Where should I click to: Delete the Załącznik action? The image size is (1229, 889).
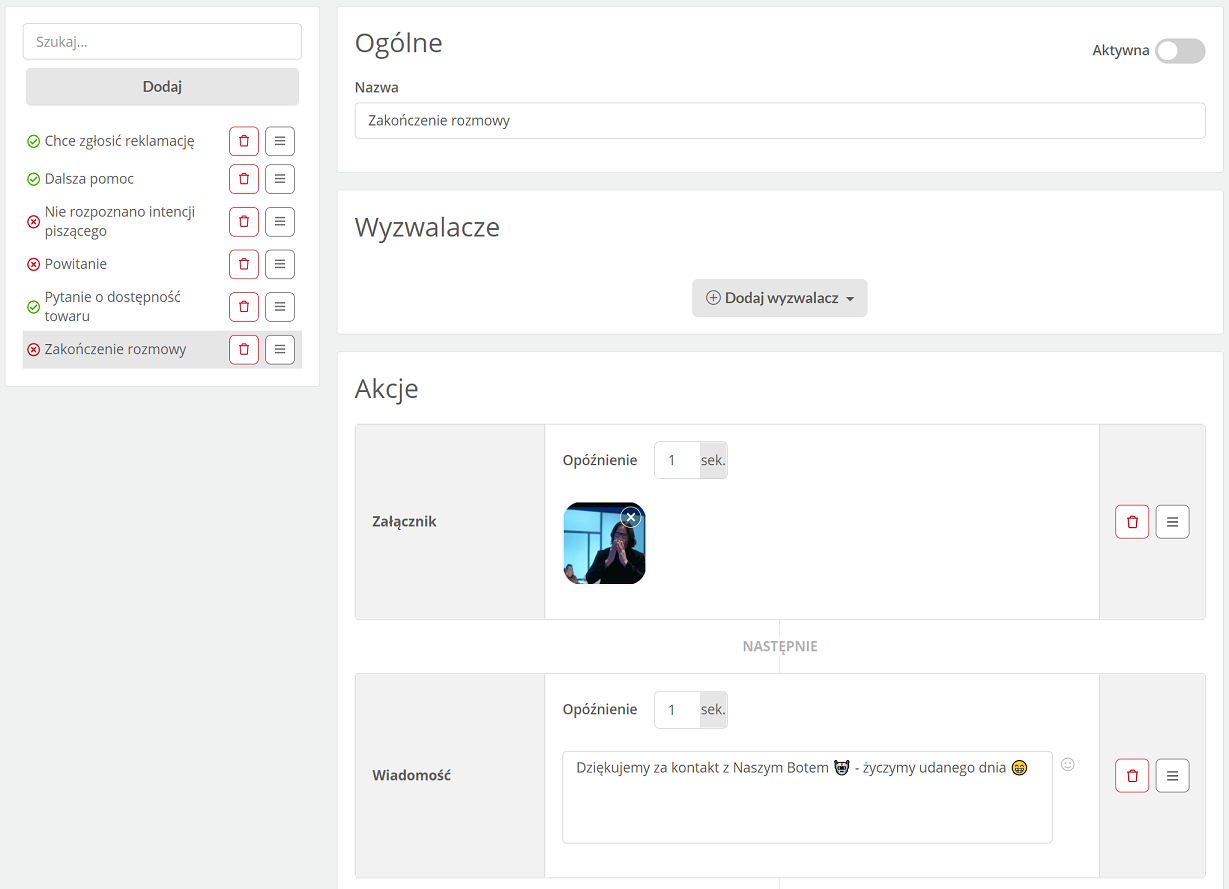click(x=1132, y=522)
